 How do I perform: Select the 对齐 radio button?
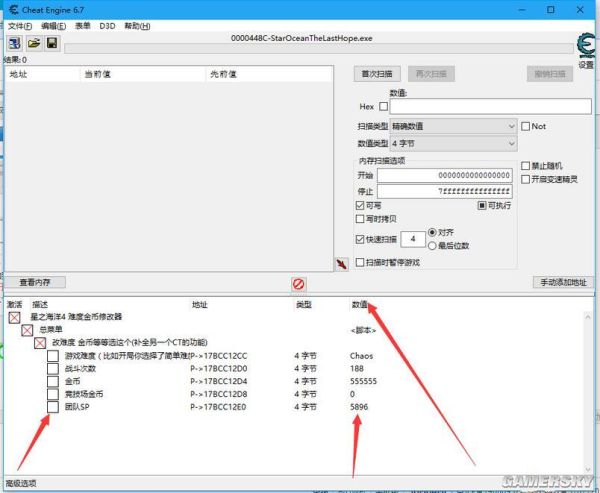432,232
